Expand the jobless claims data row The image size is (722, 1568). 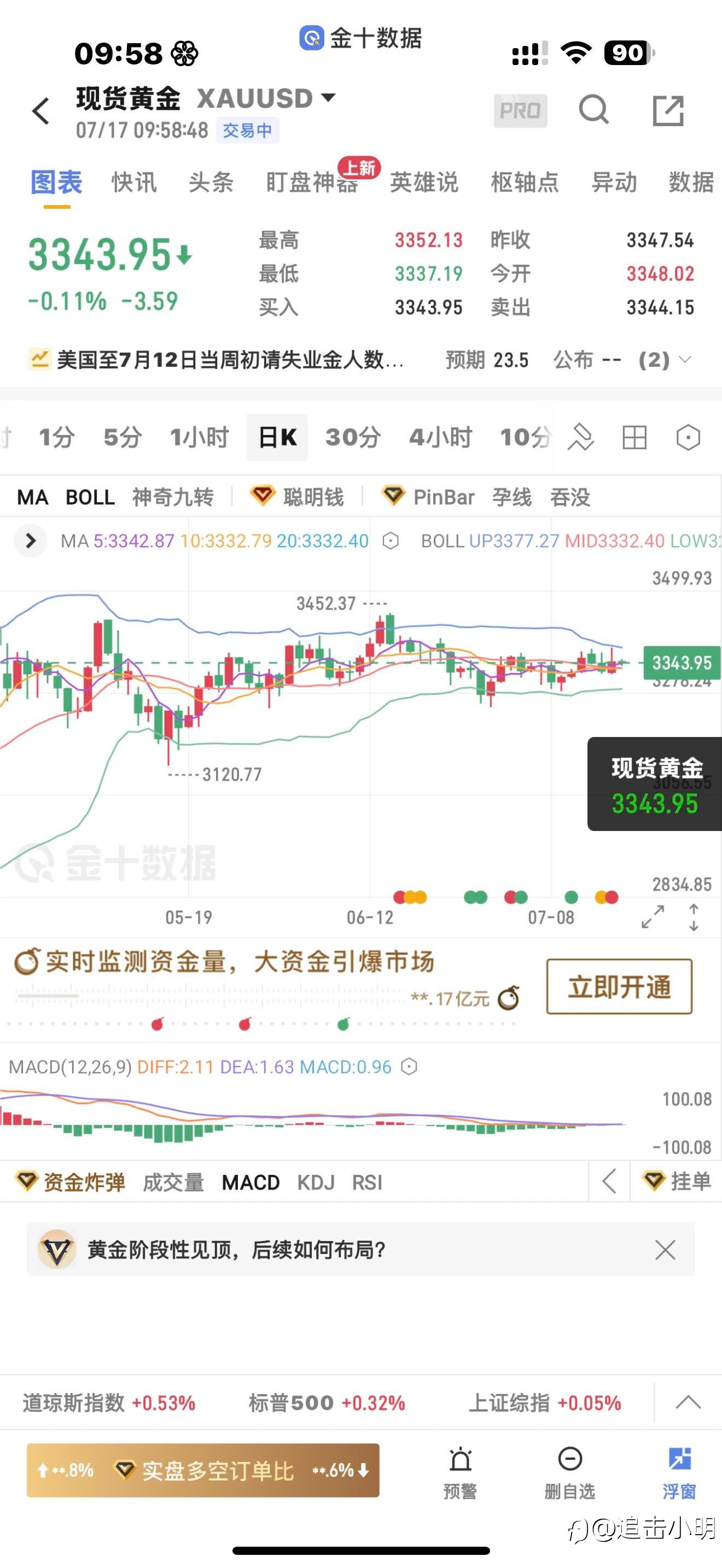point(361,360)
